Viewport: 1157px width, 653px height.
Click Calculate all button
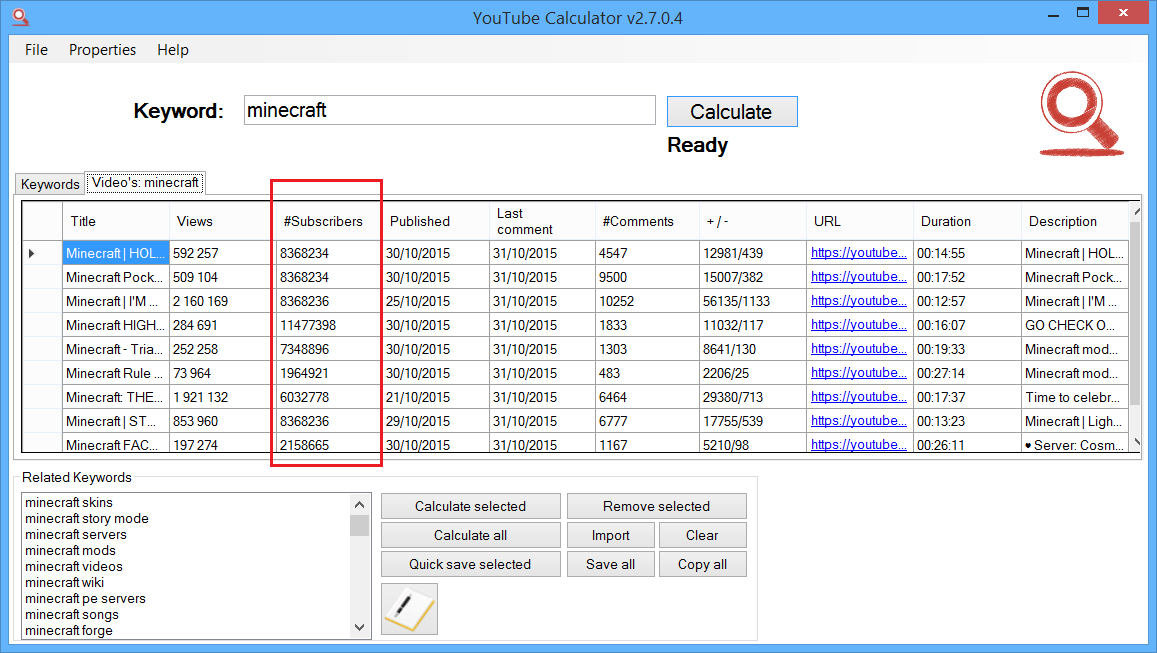point(471,535)
